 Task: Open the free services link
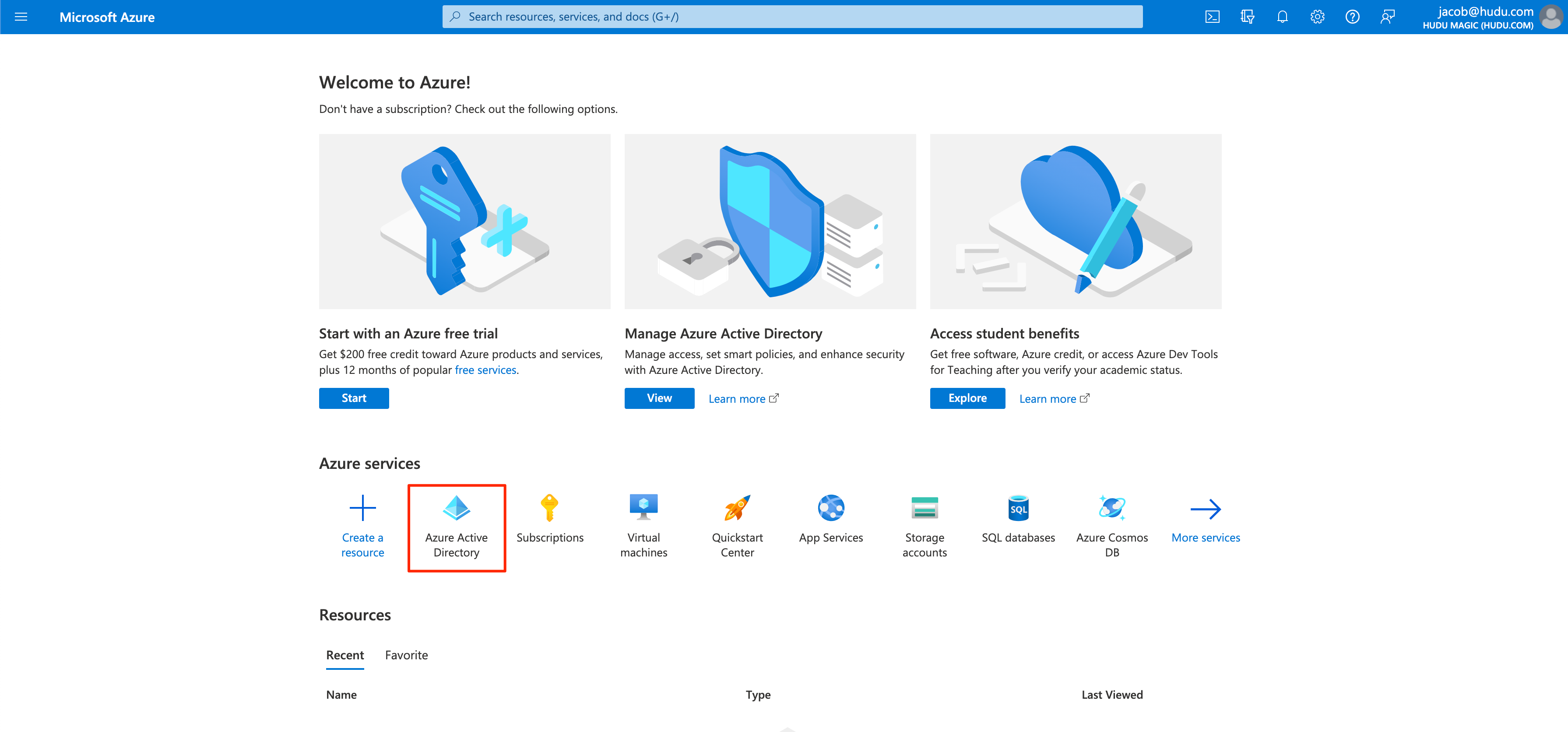point(485,370)
